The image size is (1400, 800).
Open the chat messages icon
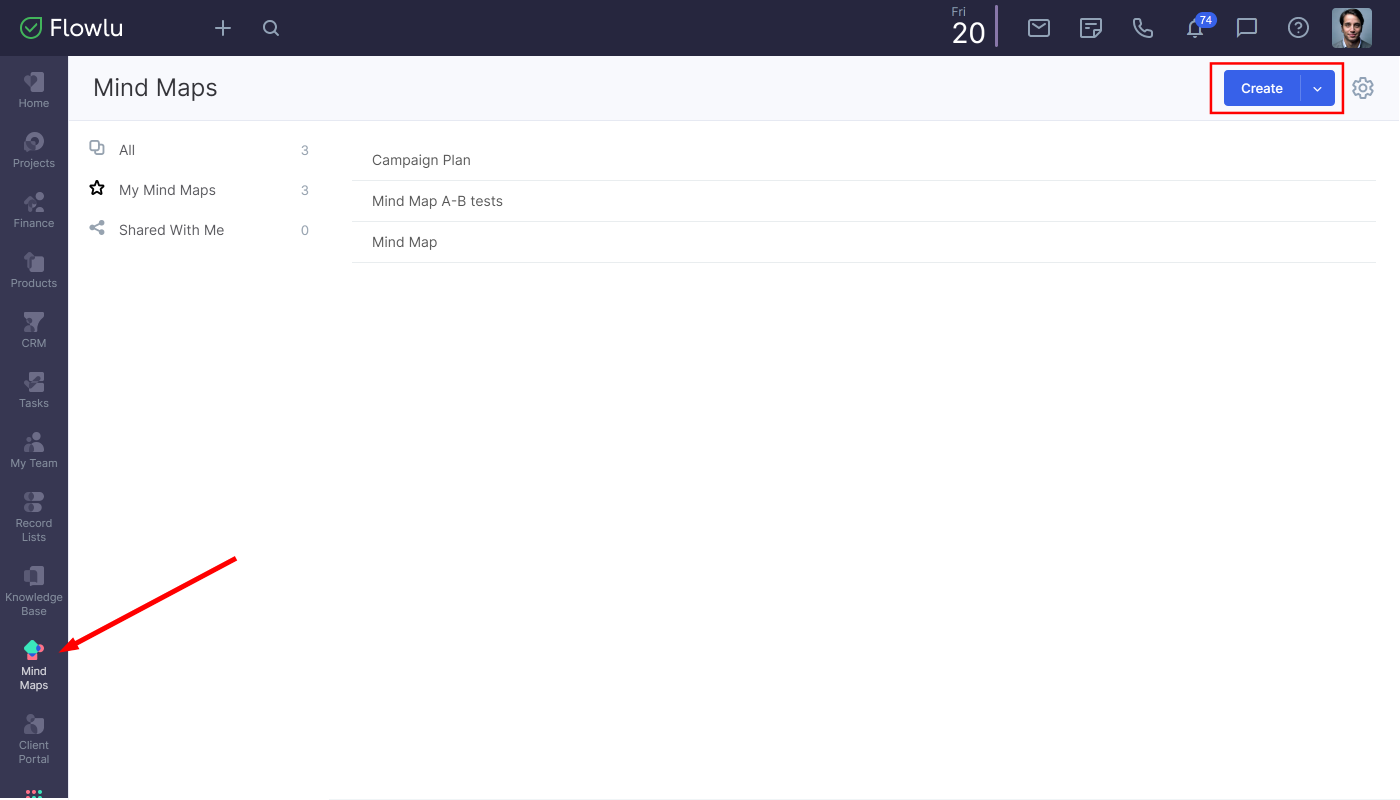[x=1247, y=28]
